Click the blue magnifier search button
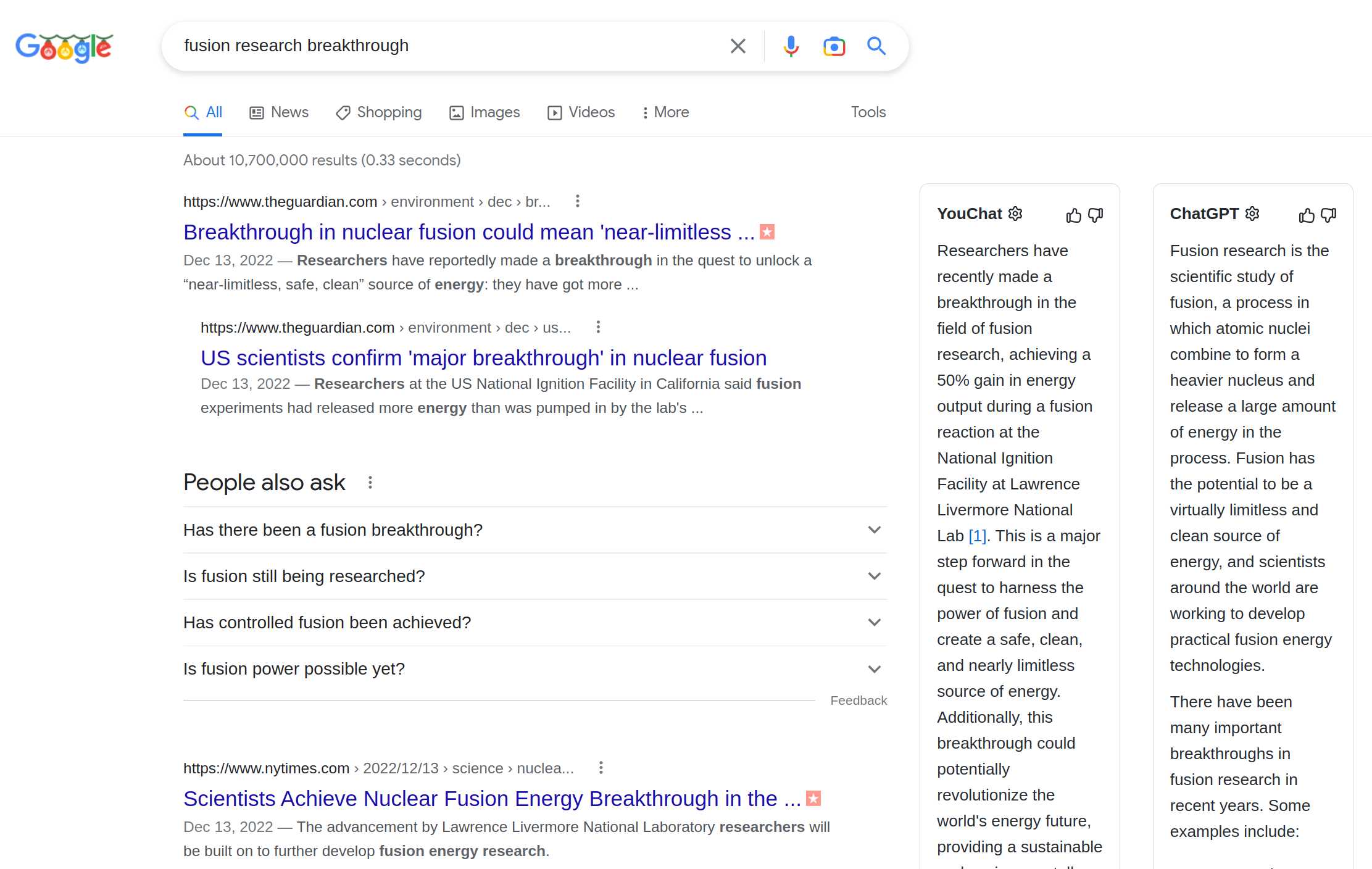The height and width of the screenshot is (869, 1372). coord(876,46)
